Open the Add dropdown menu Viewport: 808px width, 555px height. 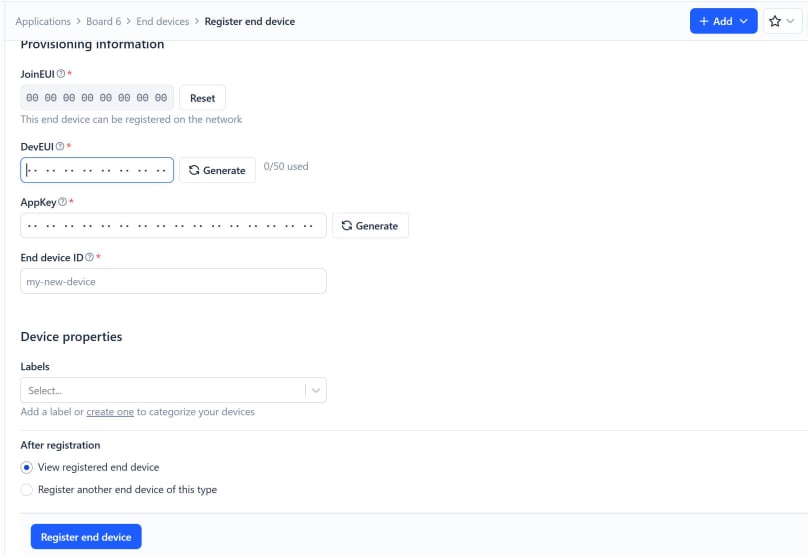(x=723, y=21)
